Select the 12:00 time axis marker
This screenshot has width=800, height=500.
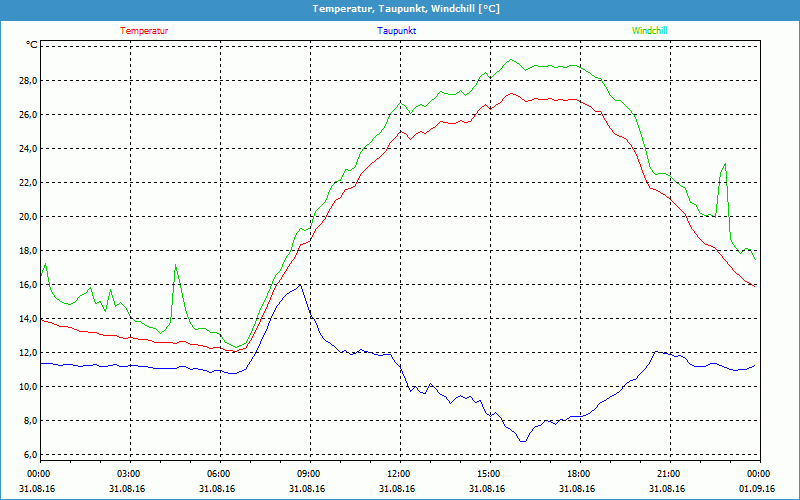tap(398, 474)
